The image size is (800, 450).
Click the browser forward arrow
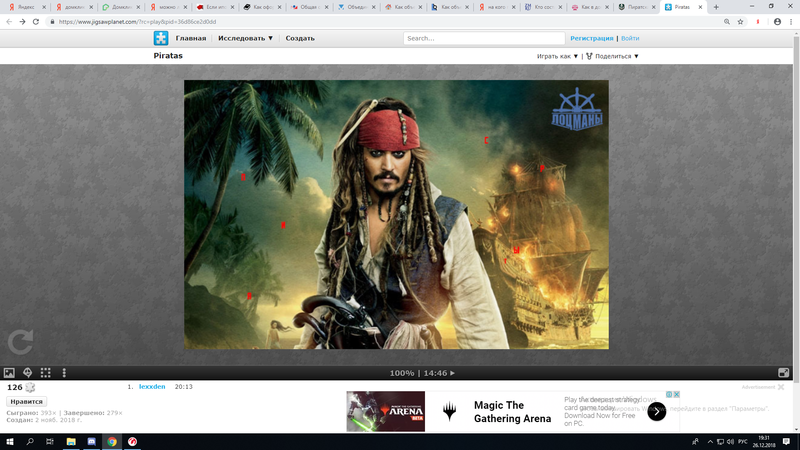coord(22,22)
